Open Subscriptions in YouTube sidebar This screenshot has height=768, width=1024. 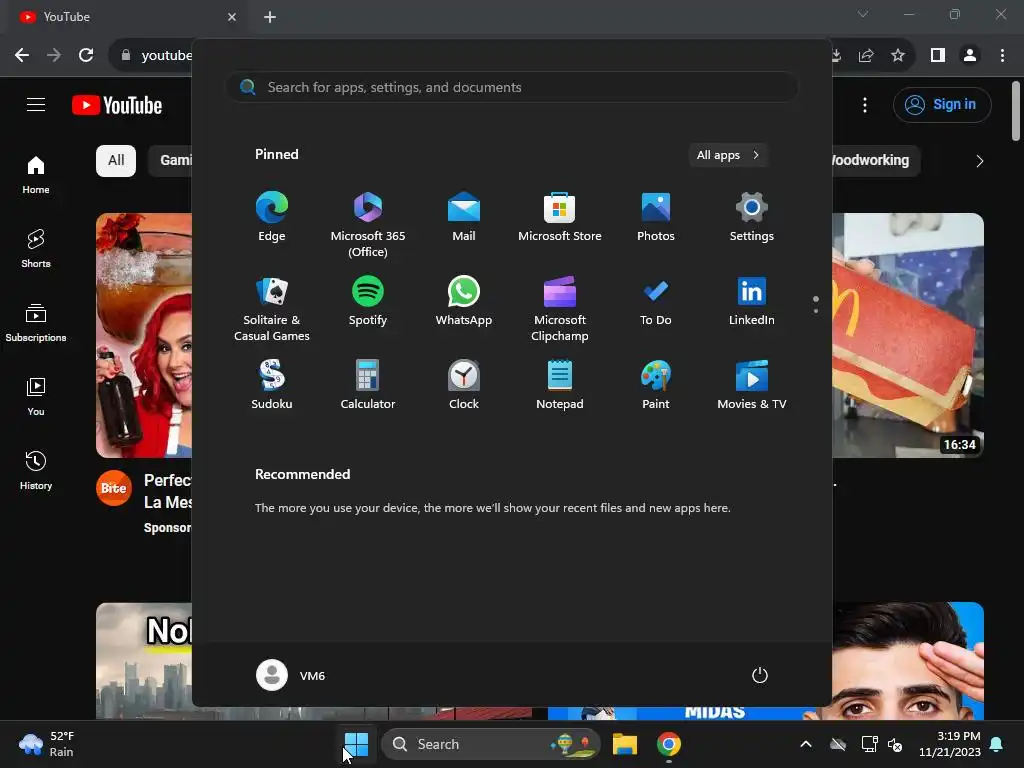(x=36, y=323)
